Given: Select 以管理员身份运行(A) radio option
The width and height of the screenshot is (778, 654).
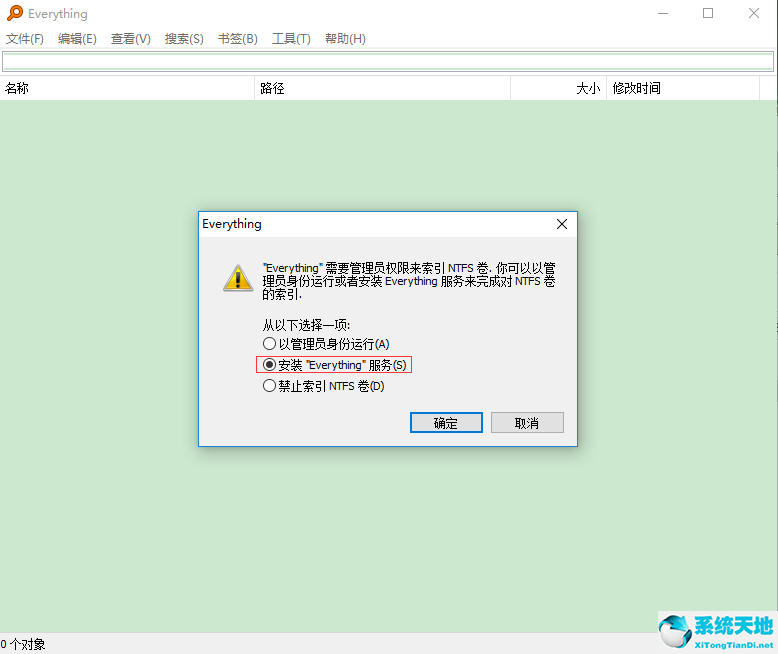Looking at the screenshot, I should click(326, 344).
